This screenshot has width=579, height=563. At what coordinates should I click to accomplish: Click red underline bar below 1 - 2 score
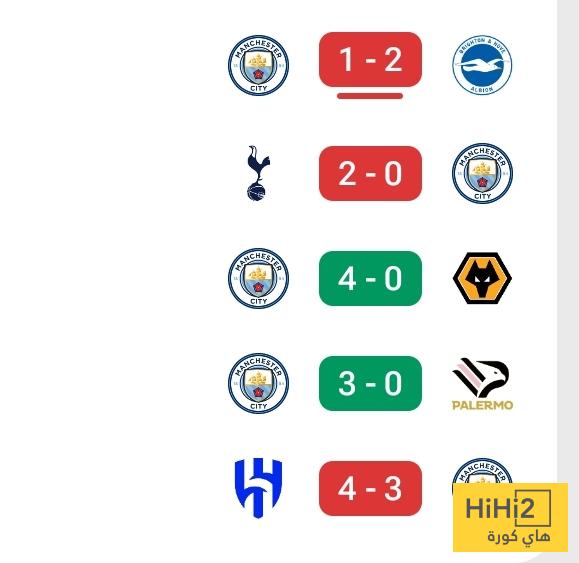point(370,96)
